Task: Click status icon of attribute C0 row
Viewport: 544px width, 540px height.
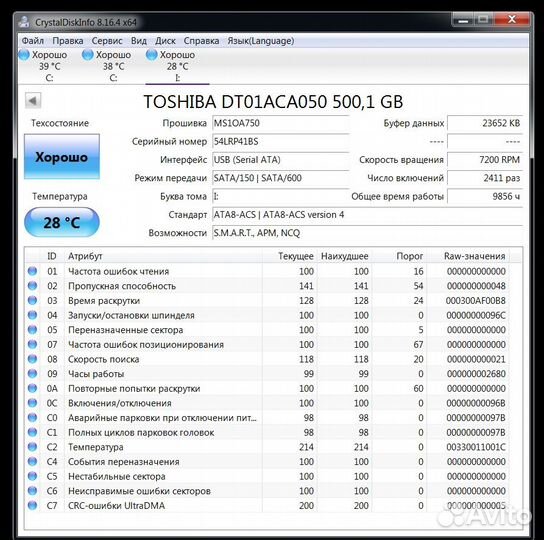Action: tap(32, 417)
